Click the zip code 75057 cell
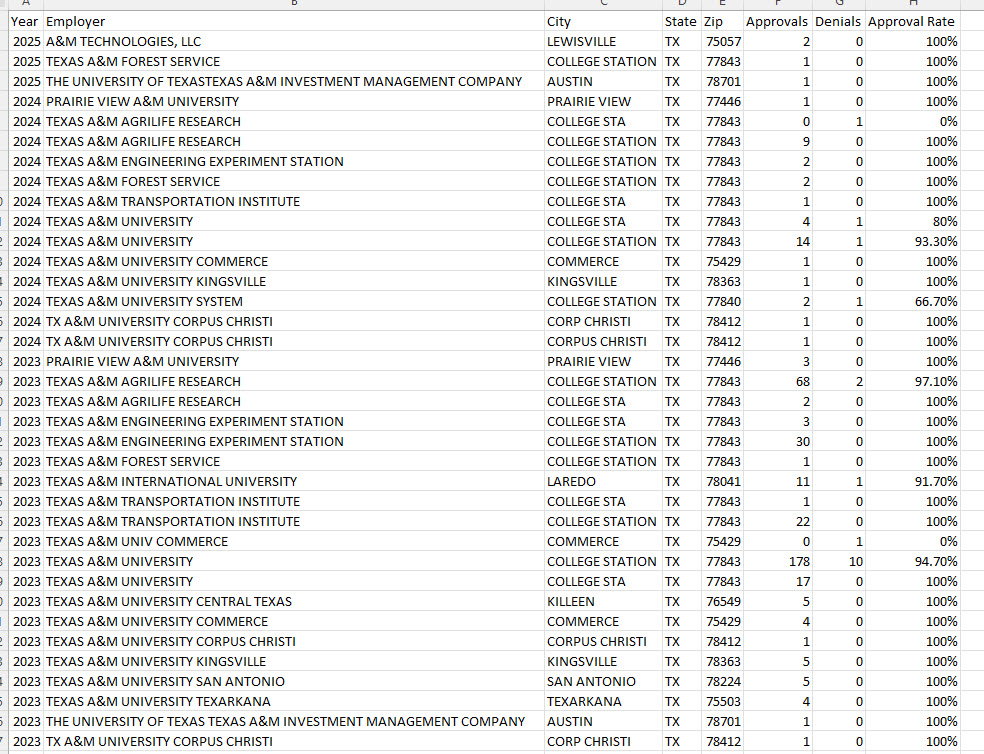 point(723,41)
